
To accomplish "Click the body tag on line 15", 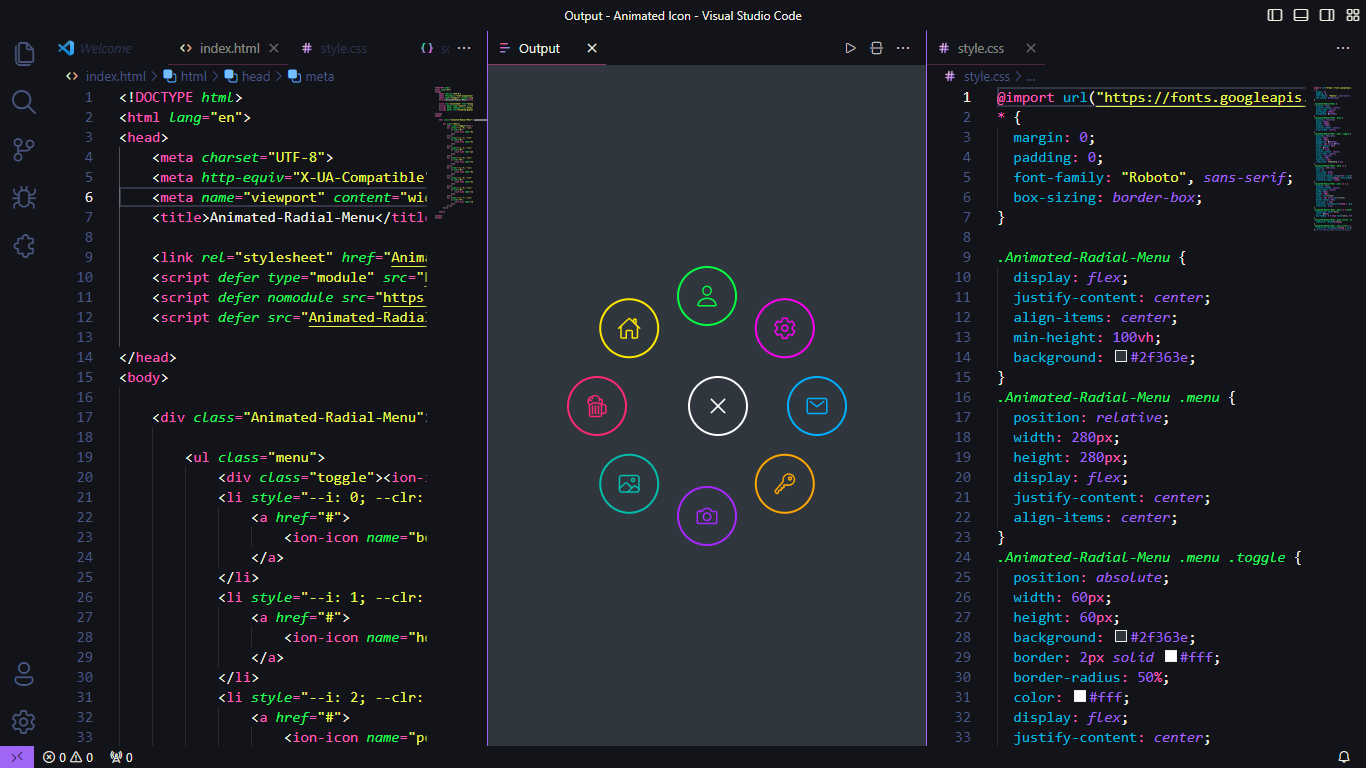I will (144, 377).
